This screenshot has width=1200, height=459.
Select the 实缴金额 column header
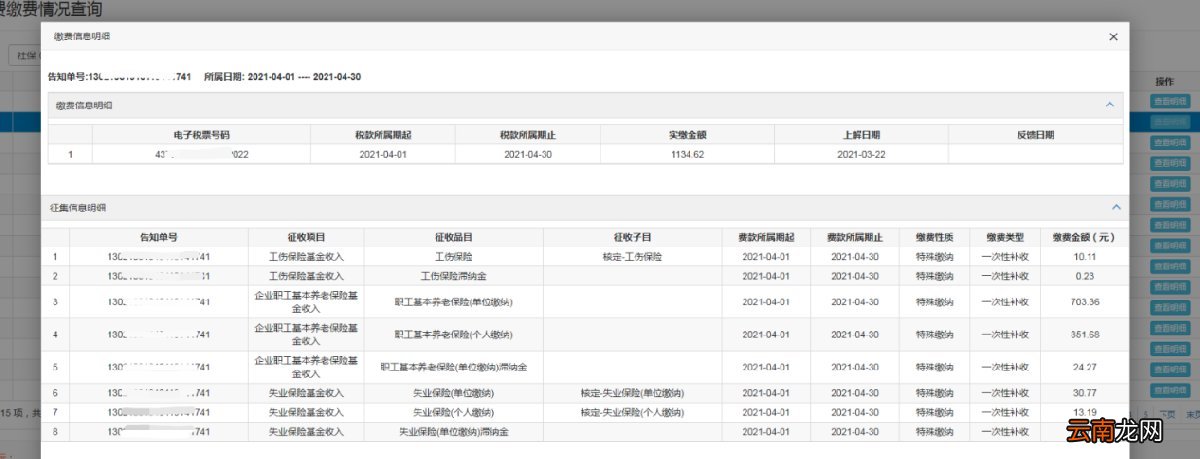687,134
